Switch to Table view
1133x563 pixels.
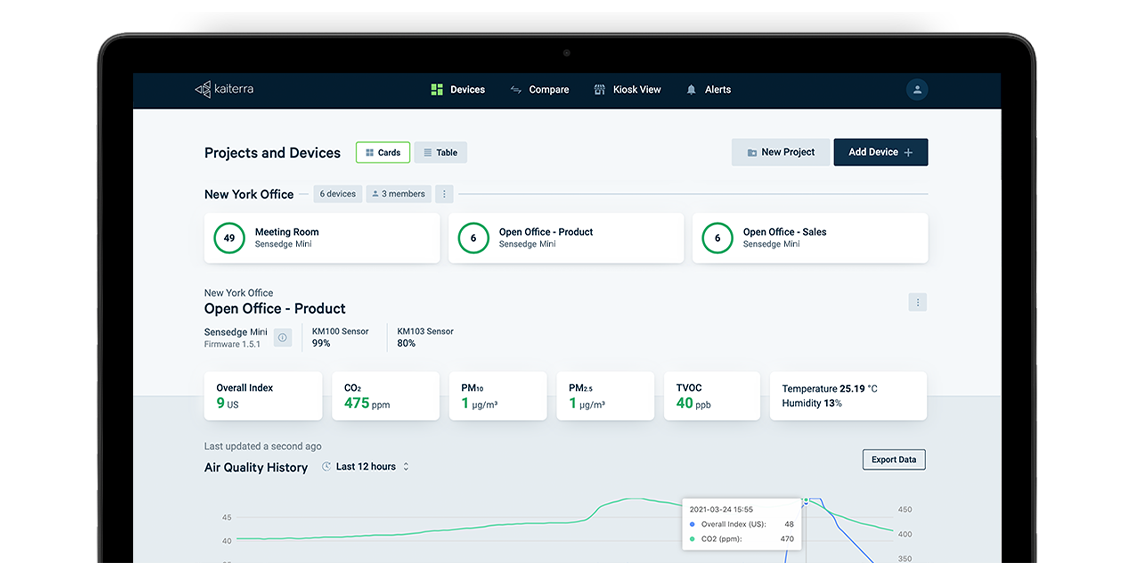point(441,152)
